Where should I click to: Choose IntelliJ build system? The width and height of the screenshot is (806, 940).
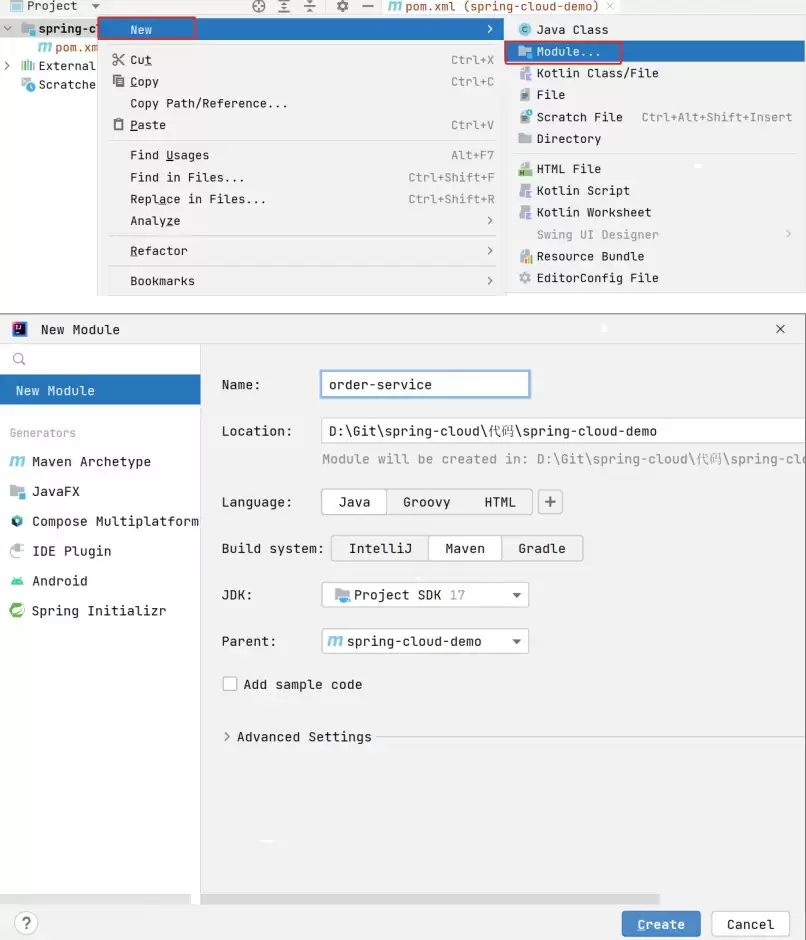[x=380, y=548]
